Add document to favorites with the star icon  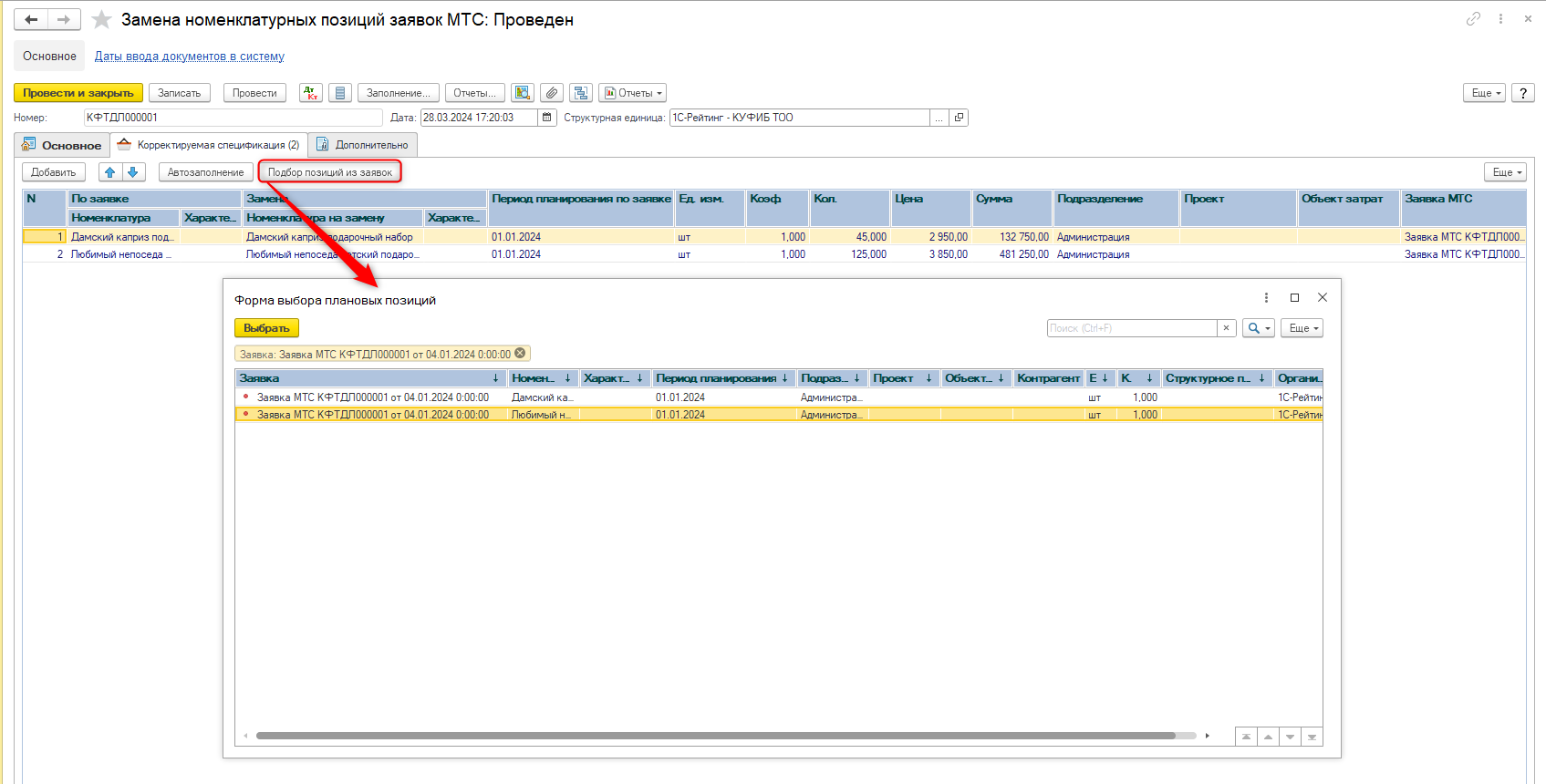pos(101,19)
